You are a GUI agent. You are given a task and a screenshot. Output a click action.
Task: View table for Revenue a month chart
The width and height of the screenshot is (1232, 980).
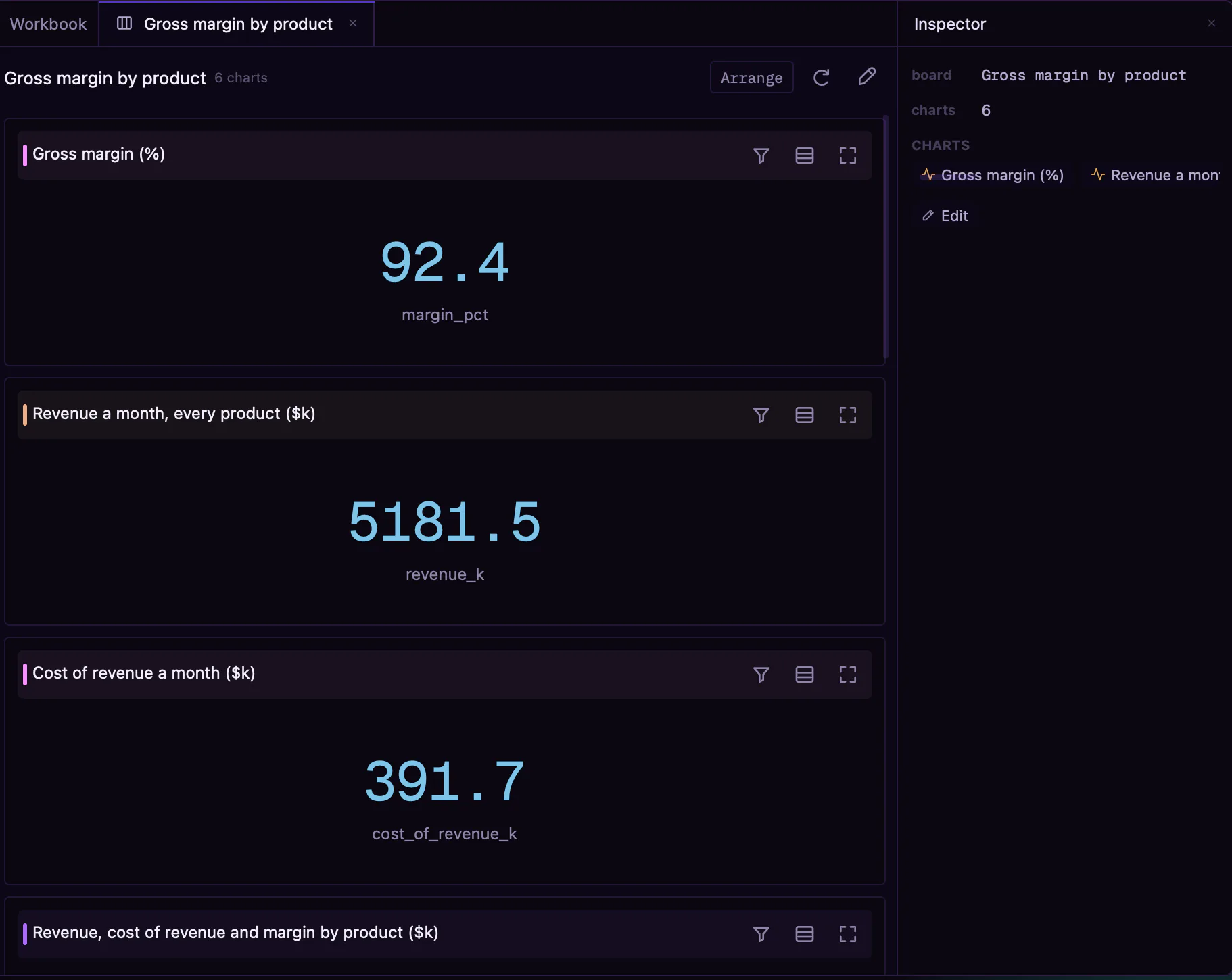(x=804, y=415)
